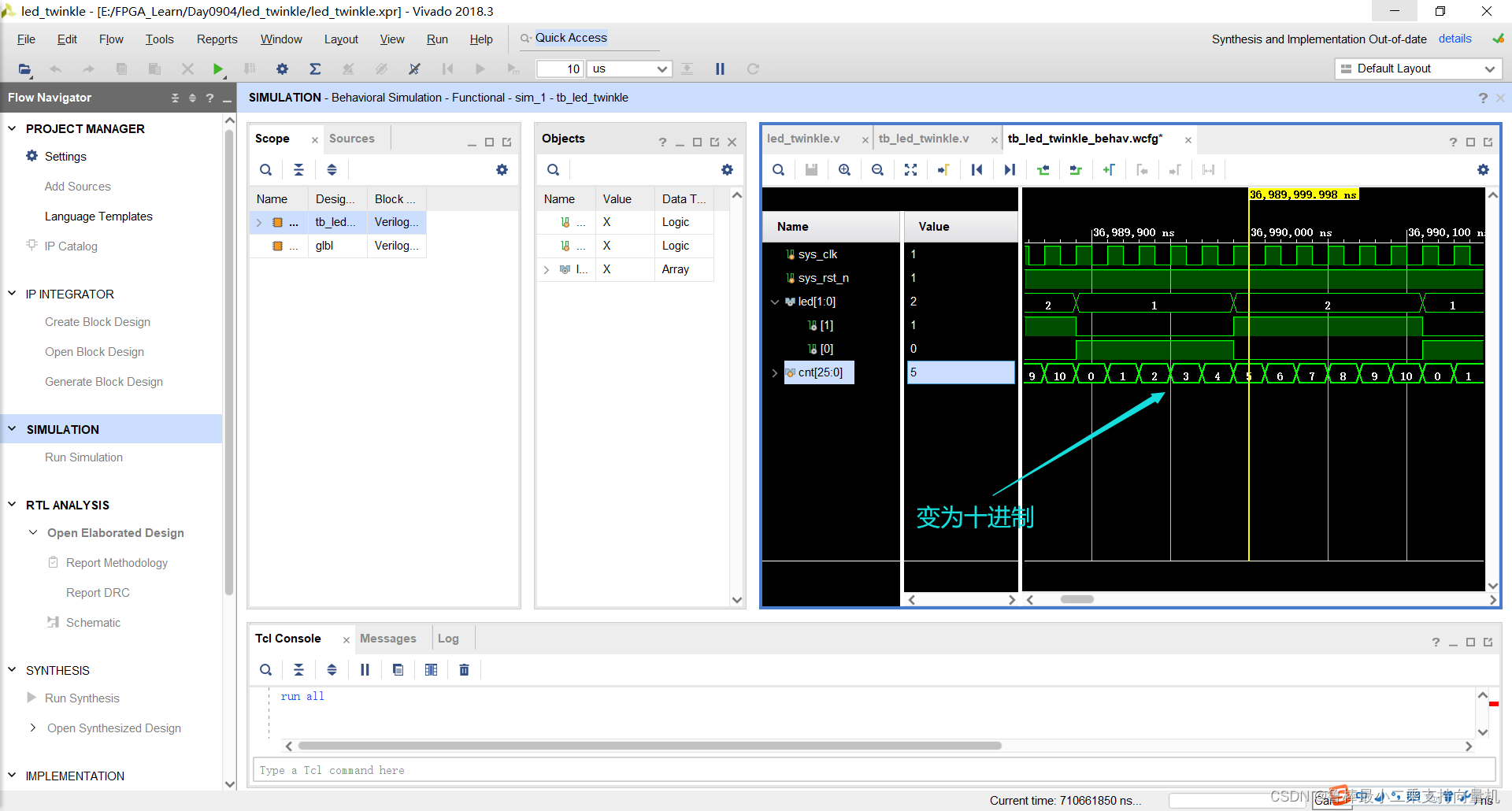Image resolution: width=1512 pixels, height=811 pixels.
Task: Click the Tcl Console horizontal scrollbar
Action: (x=650, y=746)
